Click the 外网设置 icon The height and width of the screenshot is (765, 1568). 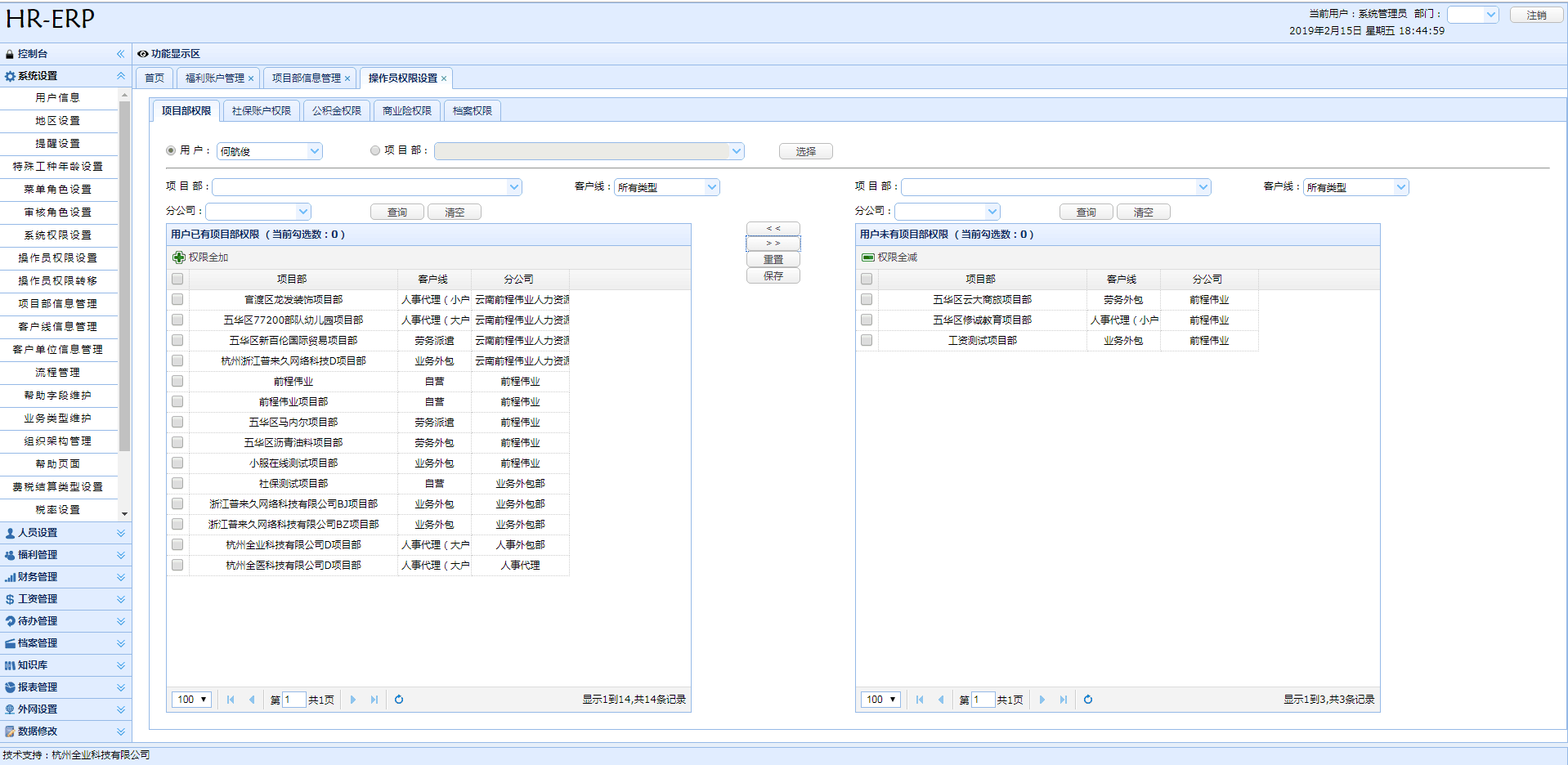click(x=10, y=709)
